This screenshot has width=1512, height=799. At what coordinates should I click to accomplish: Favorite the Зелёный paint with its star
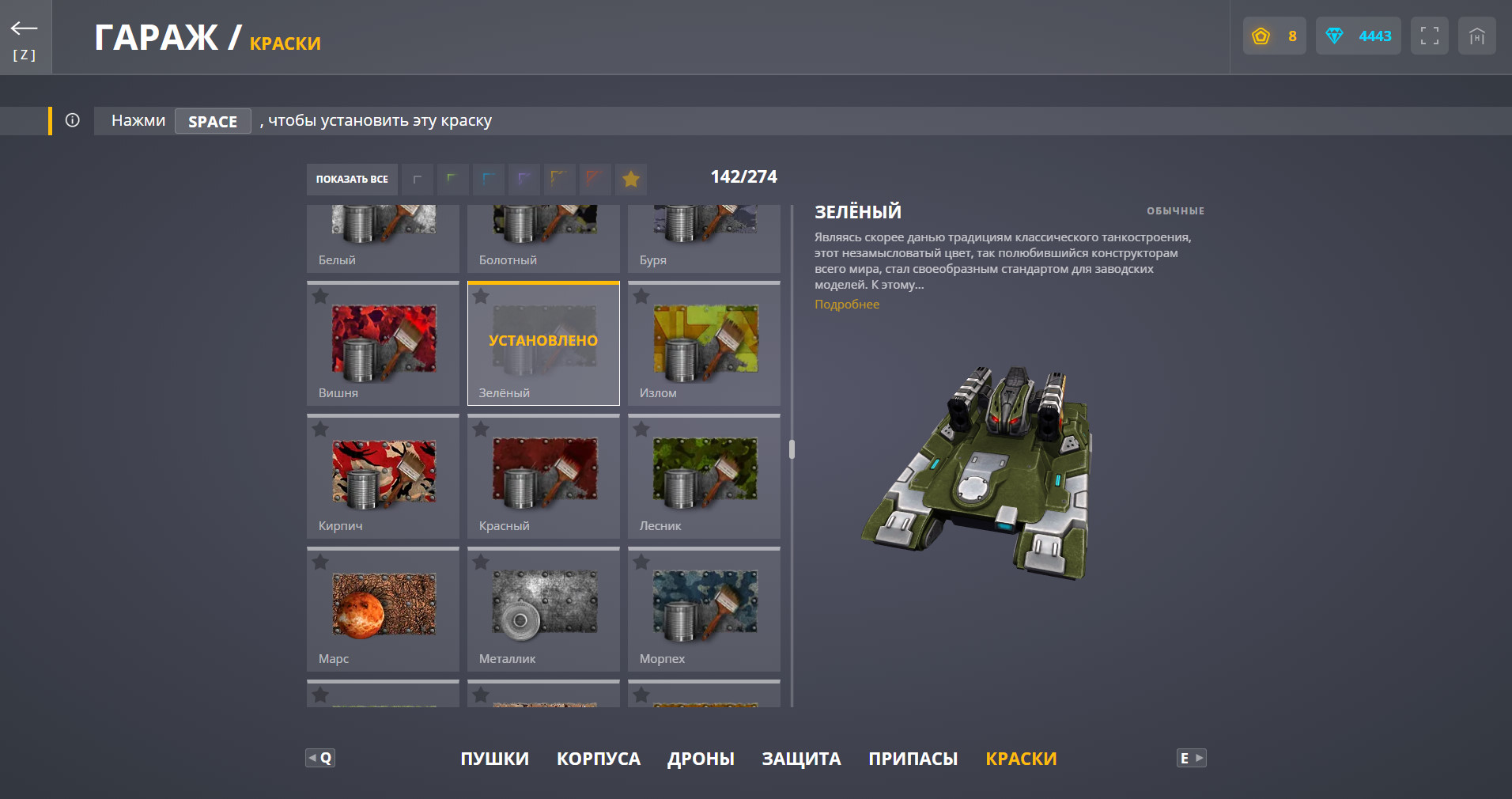tap(481, 297)
